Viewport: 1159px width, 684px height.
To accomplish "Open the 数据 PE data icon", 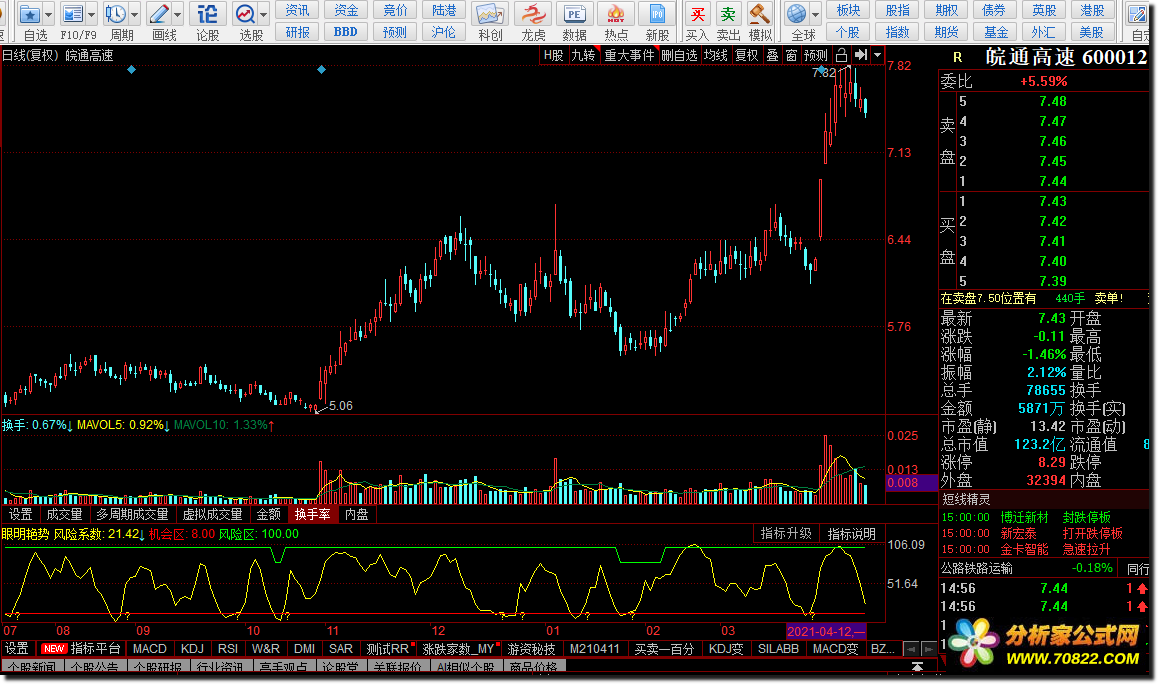I will click(574, 14).
